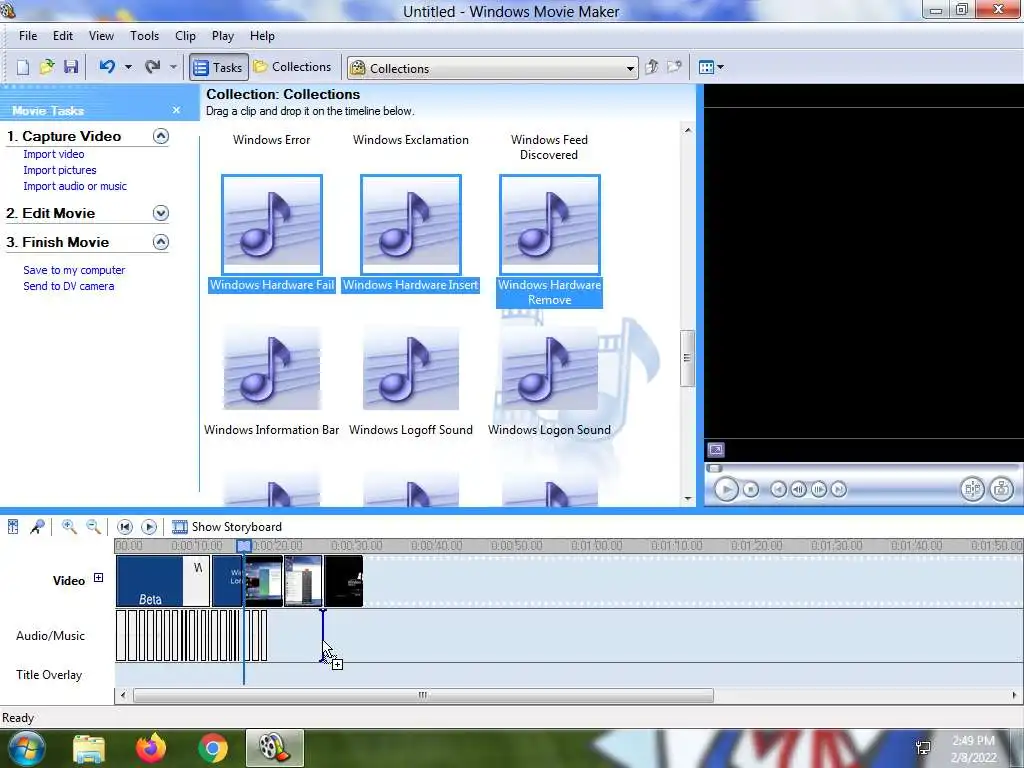Close the Movie Tasks pane
The image size is (1024, 768).
coord(176,110)
